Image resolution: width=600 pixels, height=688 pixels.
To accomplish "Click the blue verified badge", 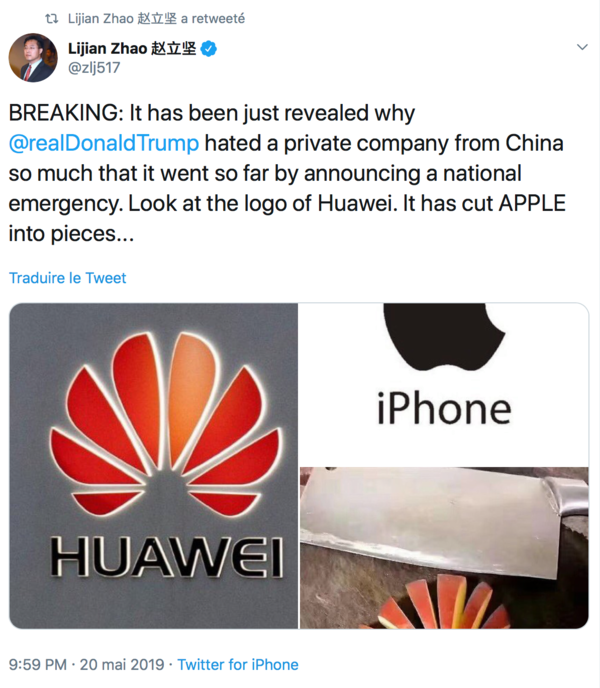I will [208, 49].
